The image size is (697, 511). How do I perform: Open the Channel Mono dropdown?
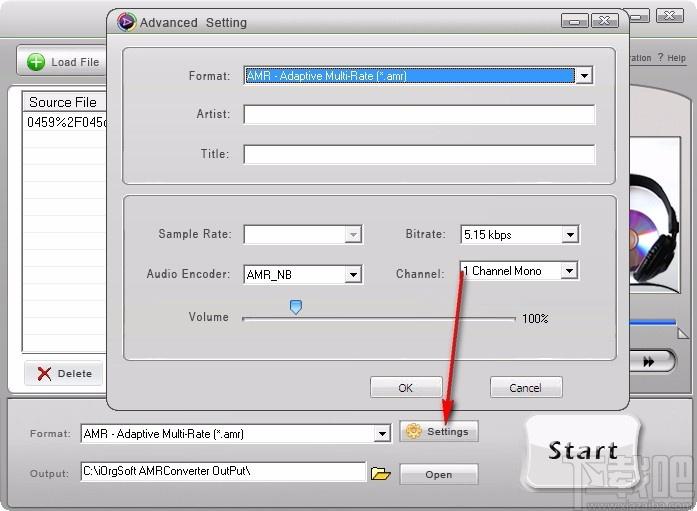click(x=569, y=270)
